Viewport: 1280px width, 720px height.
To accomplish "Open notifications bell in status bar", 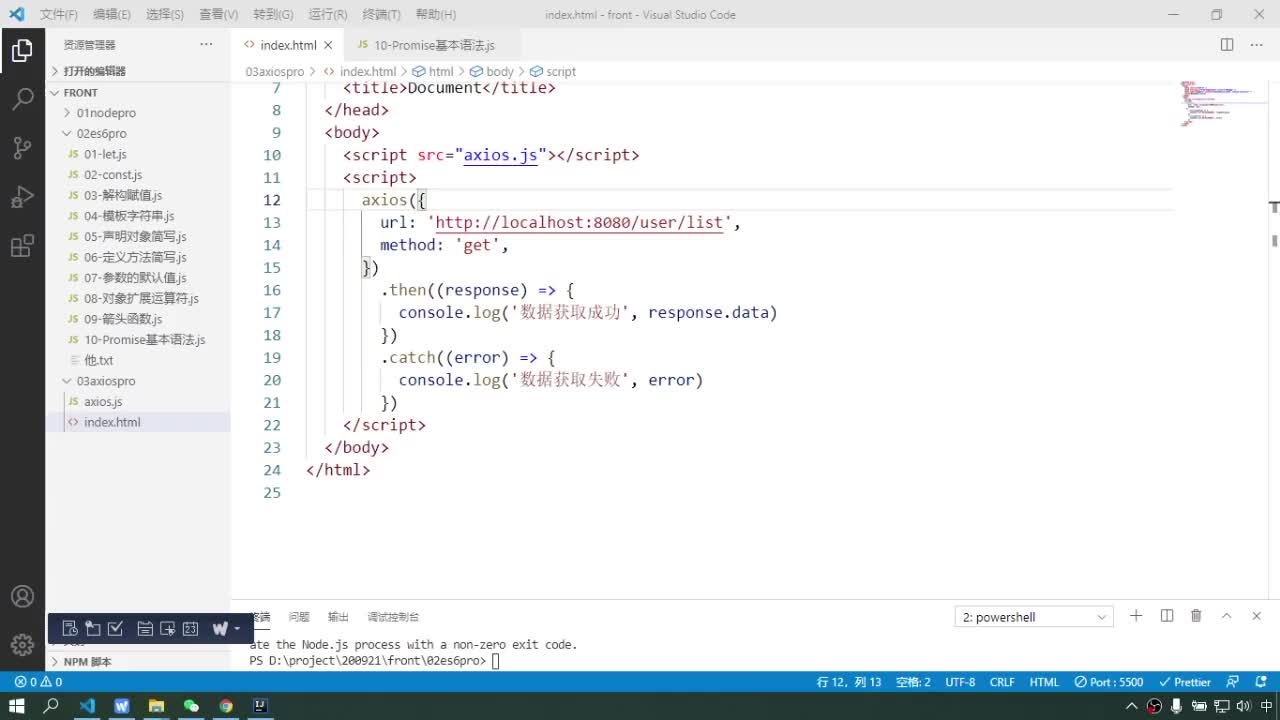I will [1261, 682].
